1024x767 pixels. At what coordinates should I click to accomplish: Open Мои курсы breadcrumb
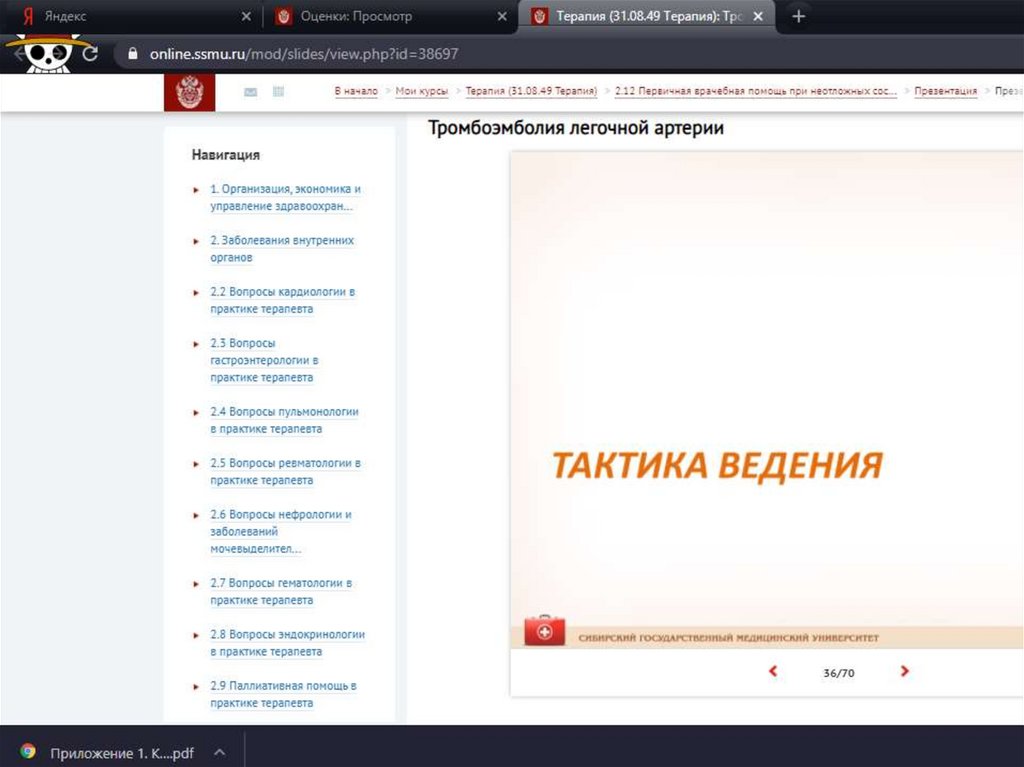[x=422, y=91]
